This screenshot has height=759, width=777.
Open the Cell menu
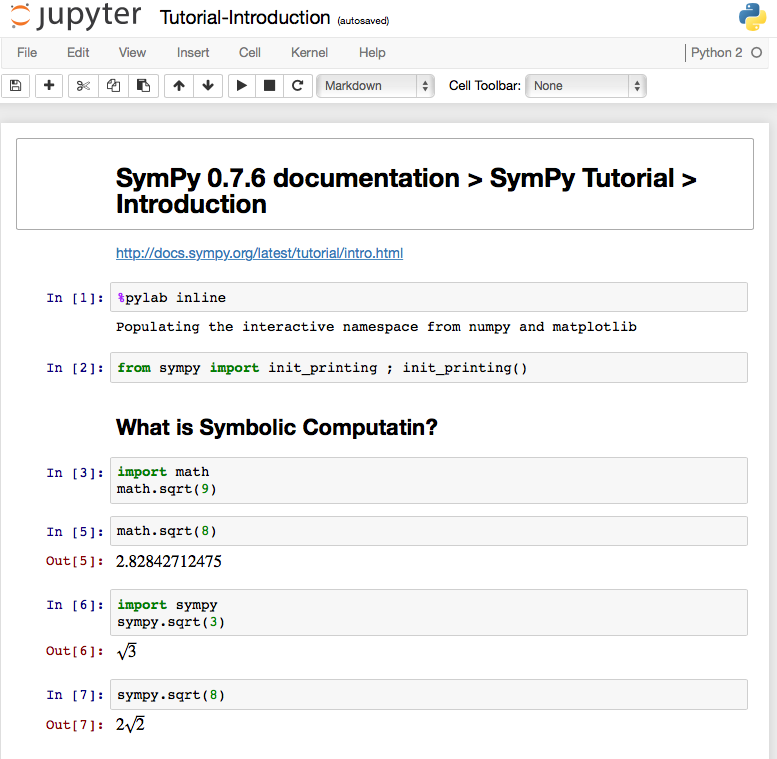250,53
